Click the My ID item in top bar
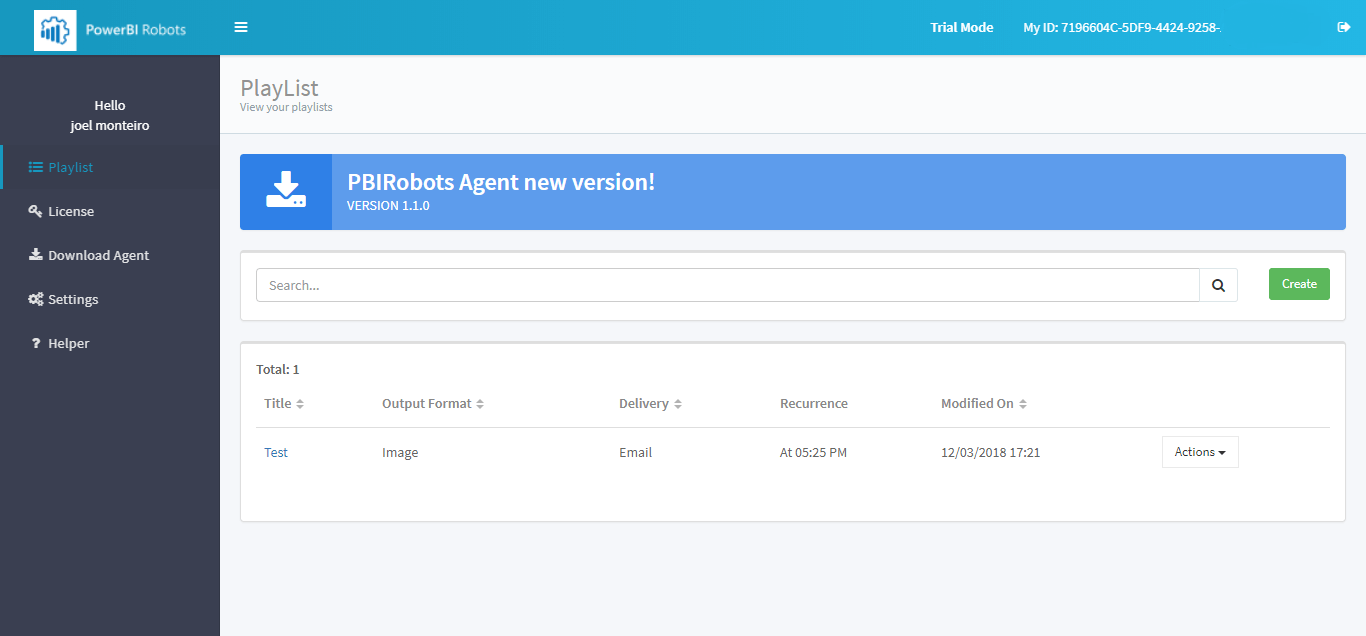This screenshot has height=636, width=1366. 1120,27
